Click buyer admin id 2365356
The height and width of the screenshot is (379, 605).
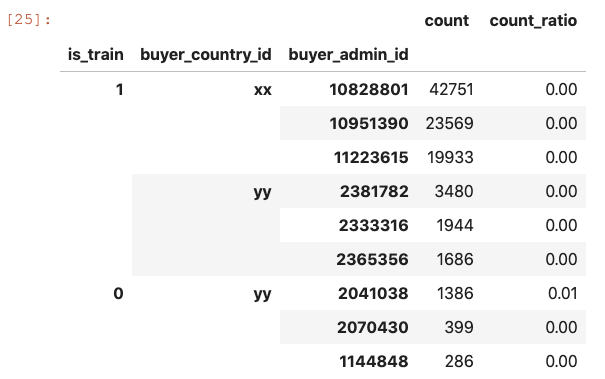372,259
